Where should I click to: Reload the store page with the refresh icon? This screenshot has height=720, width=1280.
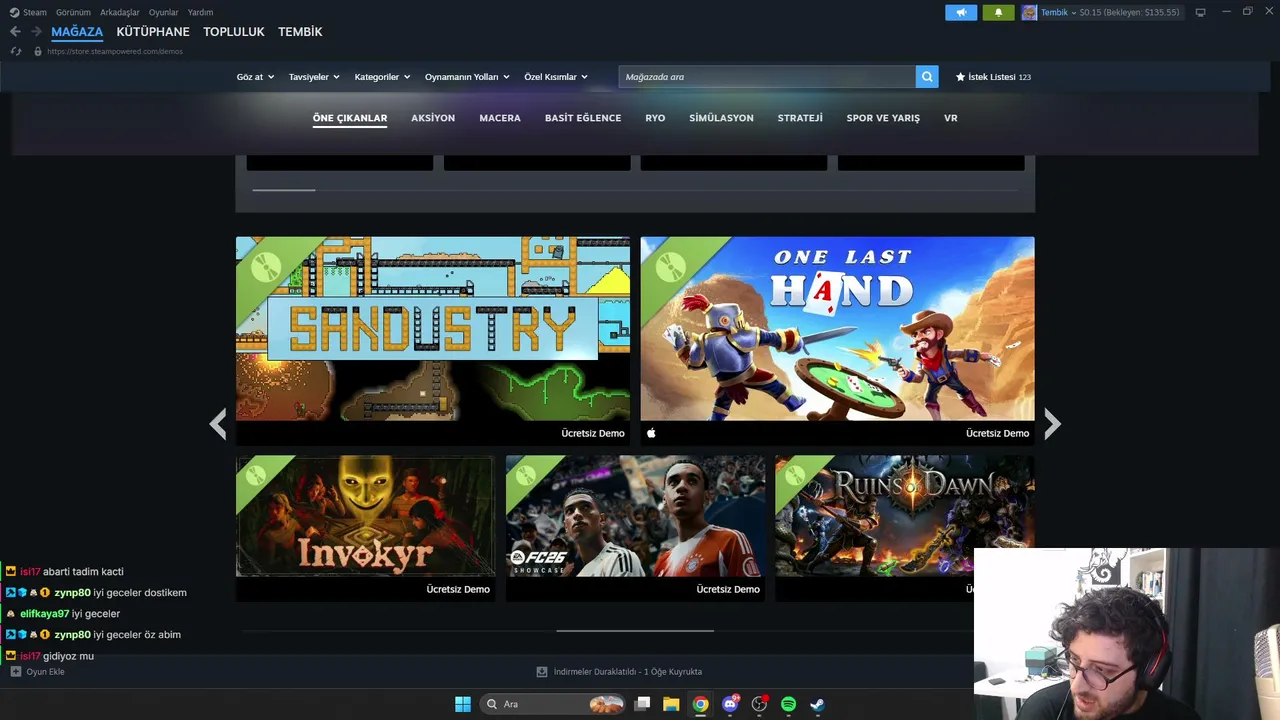pyautogui.click(x=15, y=51)
